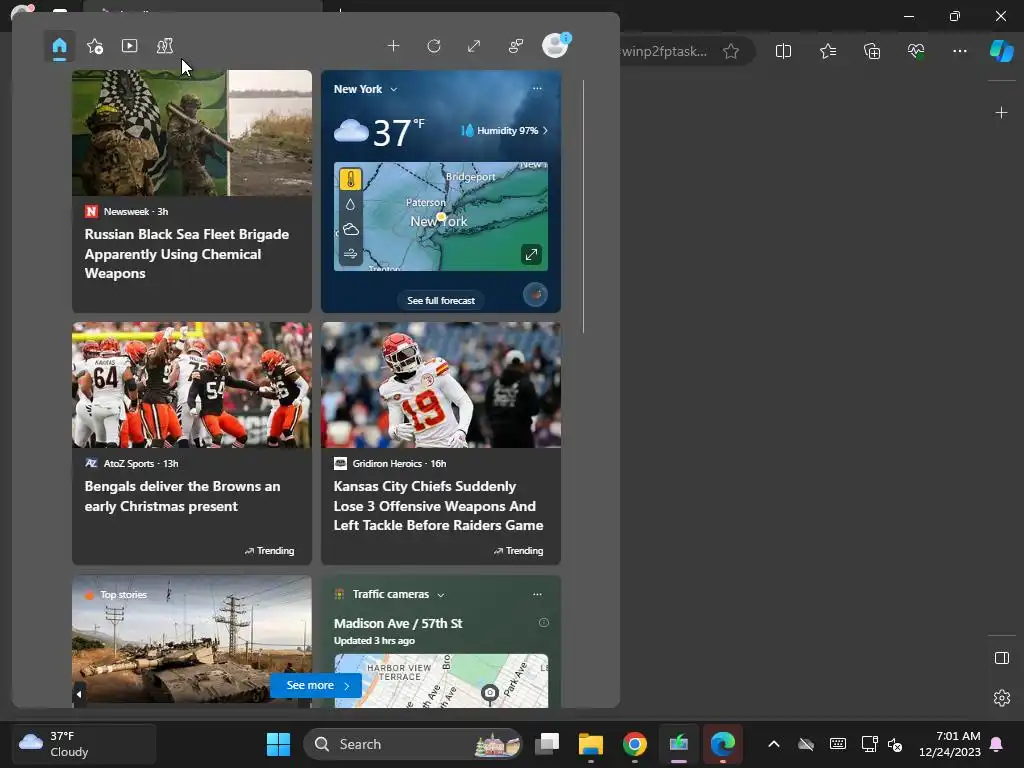Click info icon beside Madison Ave / 57th St
Viewport: 1024px width, 768px height.
coord(543,623)
